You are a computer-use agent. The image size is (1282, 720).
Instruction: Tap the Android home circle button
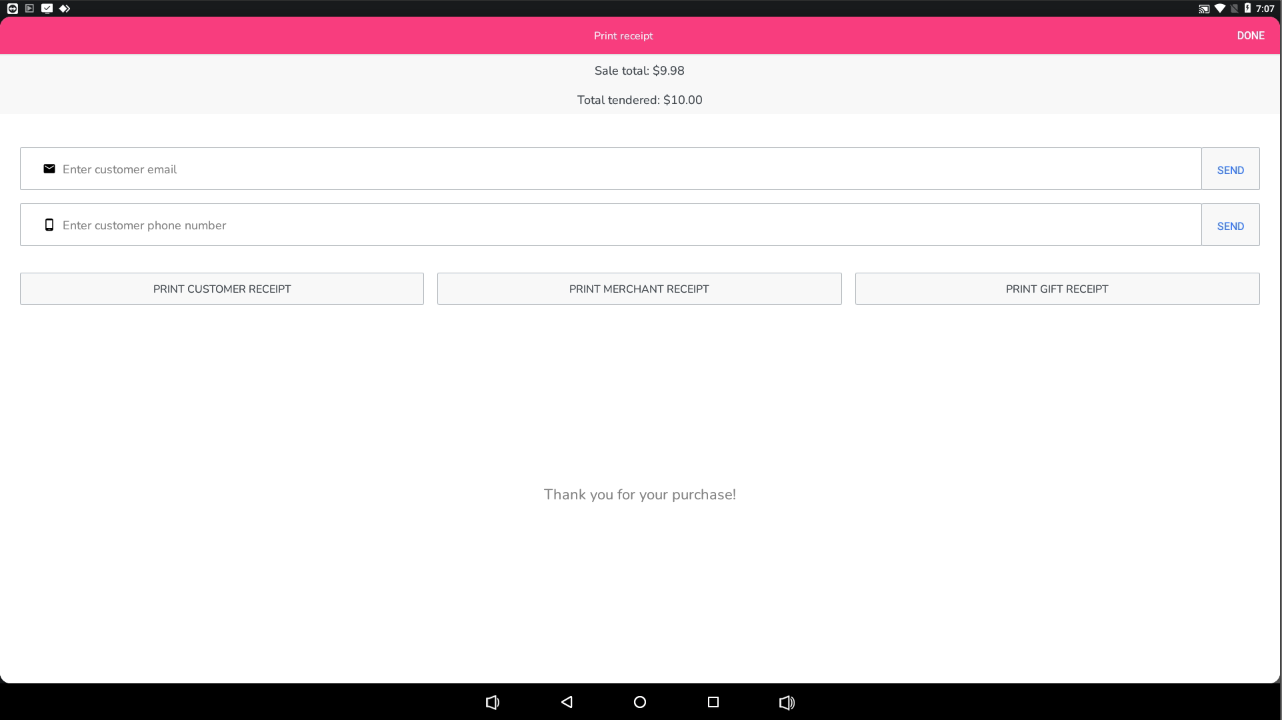640,702
